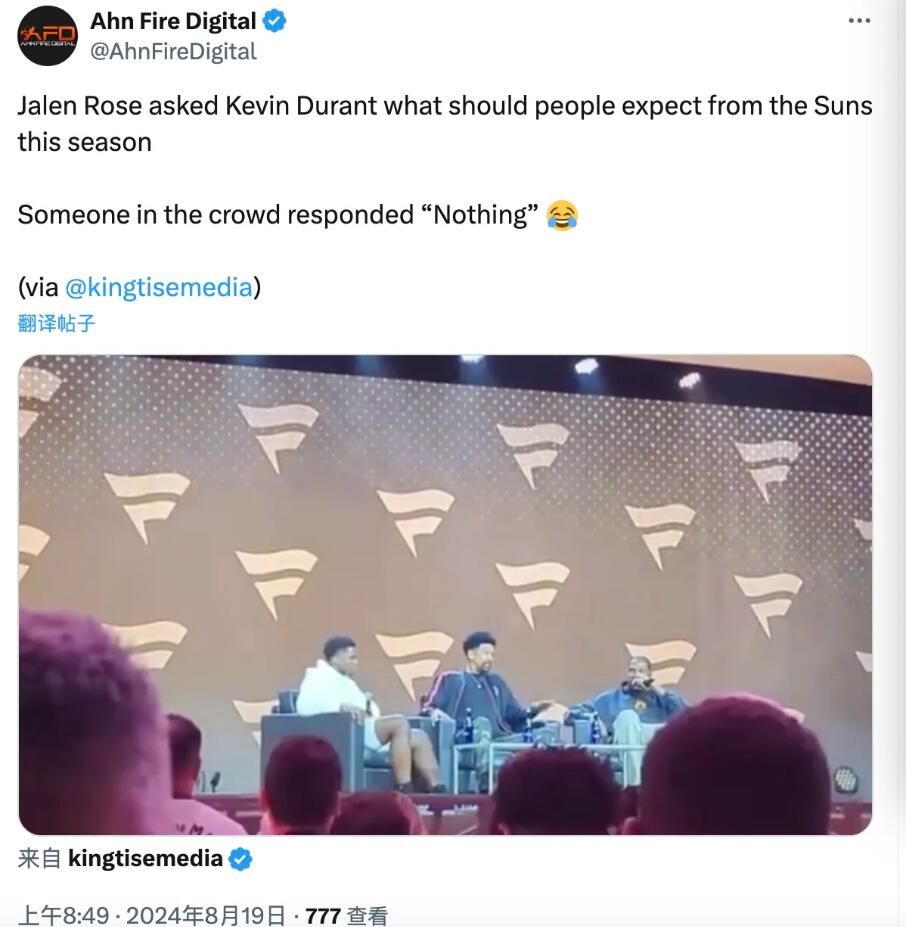Translate the post via 翻译帖子

pos(57,323)
